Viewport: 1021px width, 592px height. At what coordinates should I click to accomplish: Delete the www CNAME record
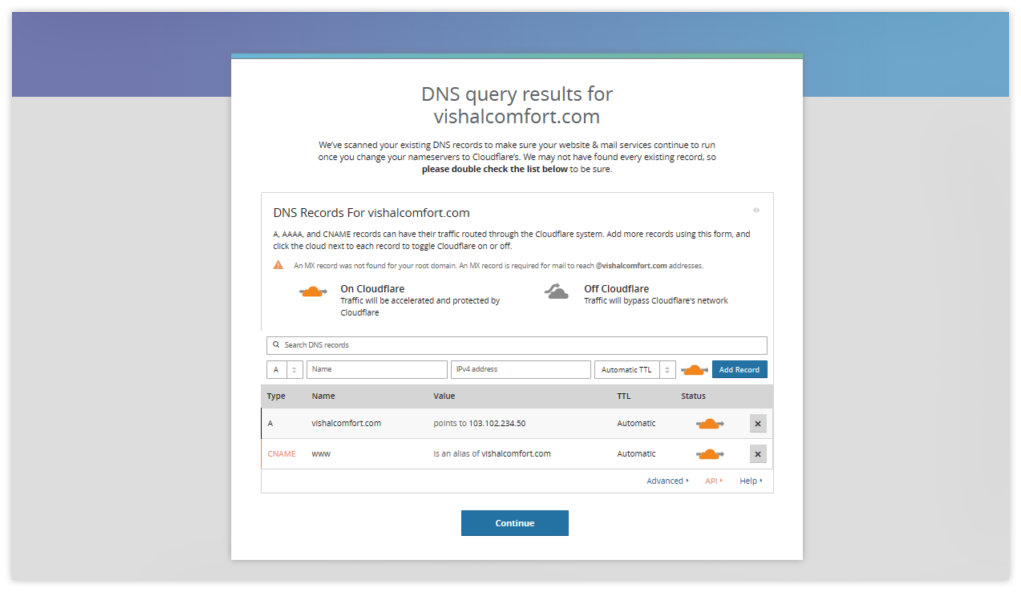pos(758,454)
